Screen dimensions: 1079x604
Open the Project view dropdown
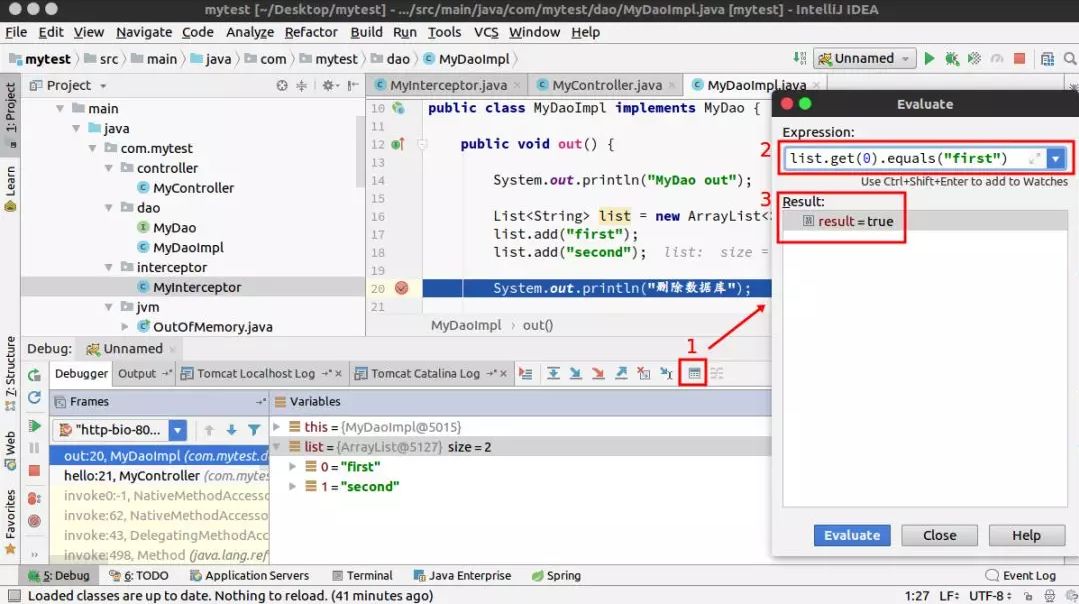(x=103, y=86)
